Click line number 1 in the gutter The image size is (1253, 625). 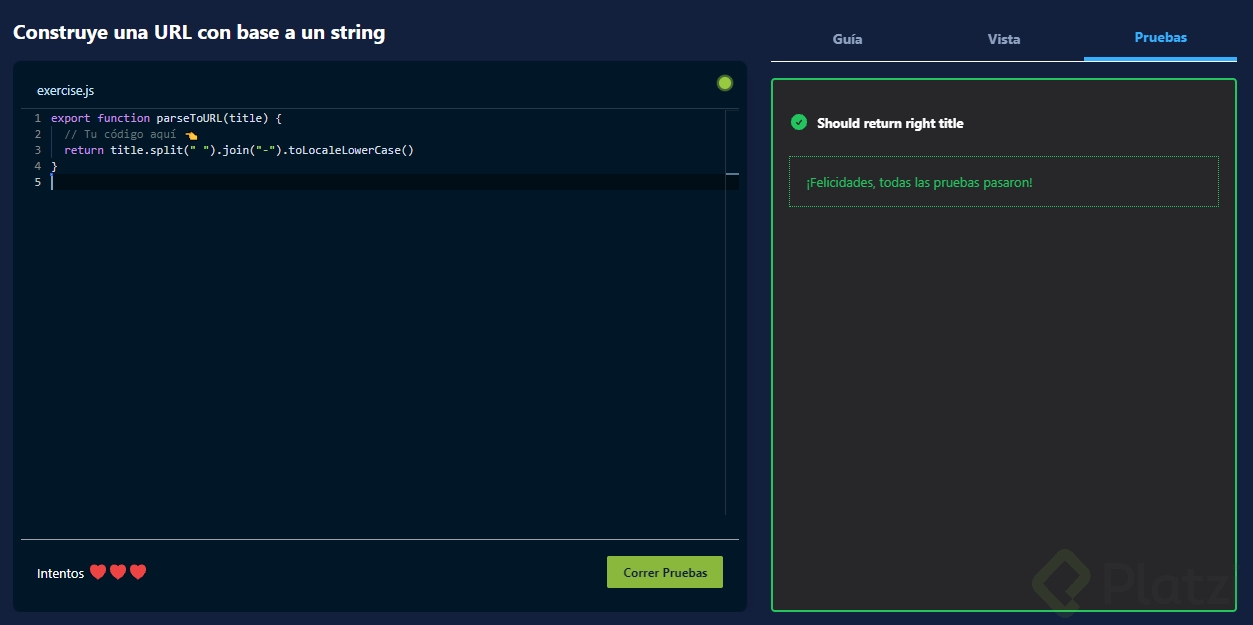pos(37,118)
